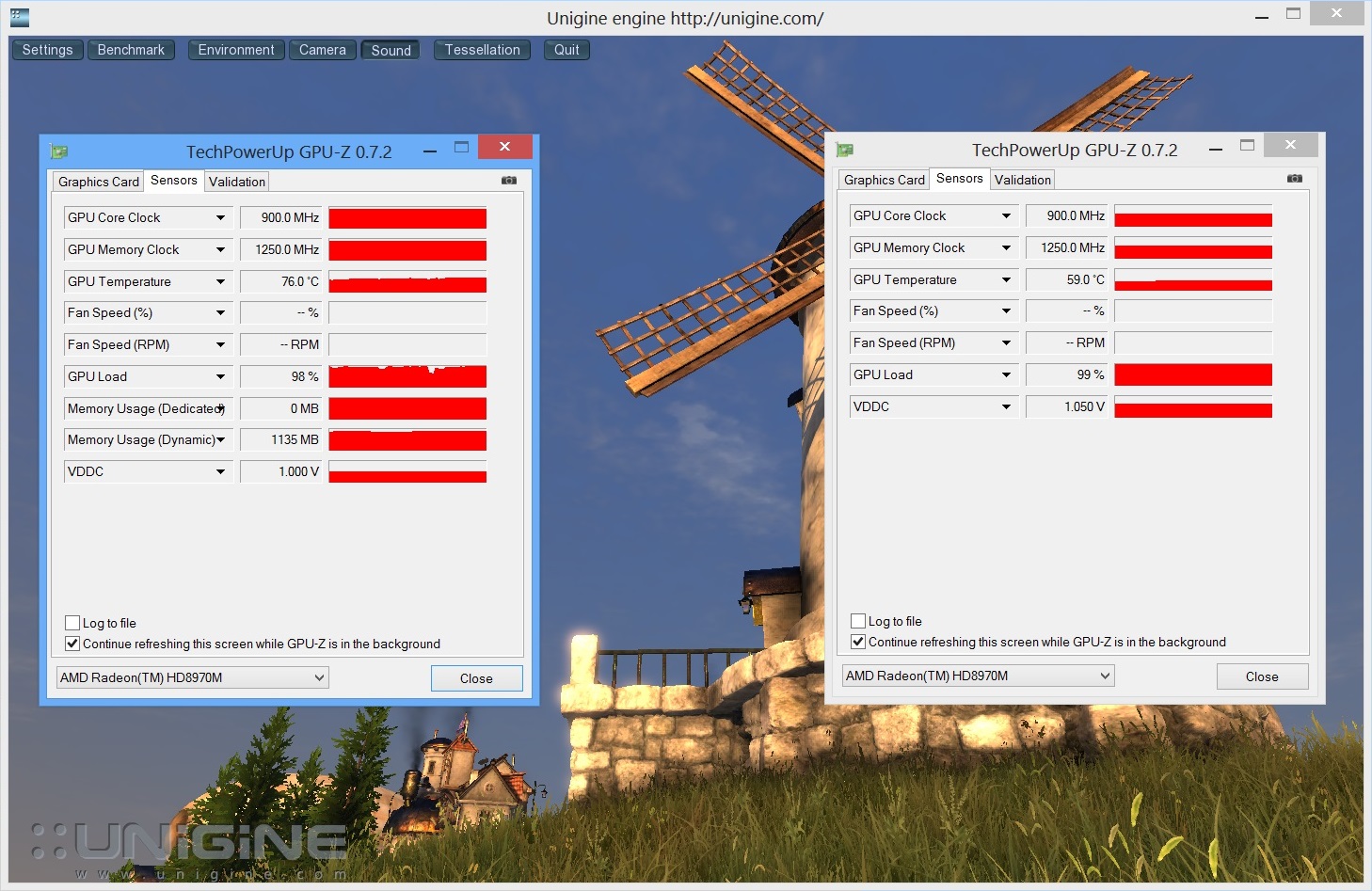Click the 1.000 V VDDC value in left window

280,471
